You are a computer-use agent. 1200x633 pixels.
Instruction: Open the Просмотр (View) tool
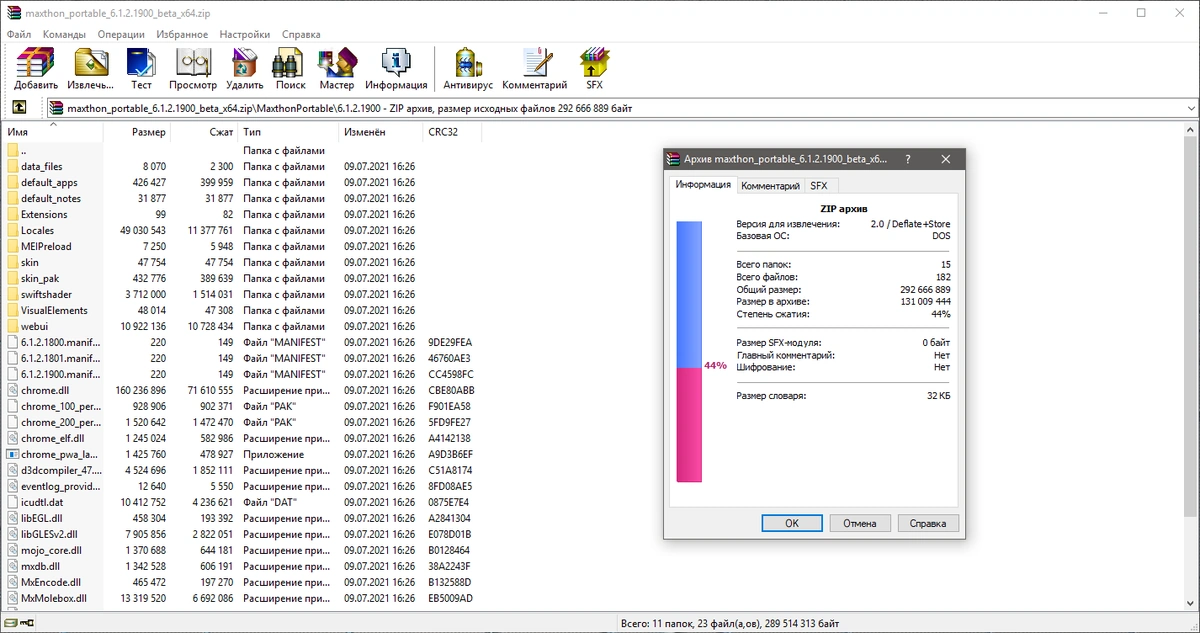click(x=192, y=62)
